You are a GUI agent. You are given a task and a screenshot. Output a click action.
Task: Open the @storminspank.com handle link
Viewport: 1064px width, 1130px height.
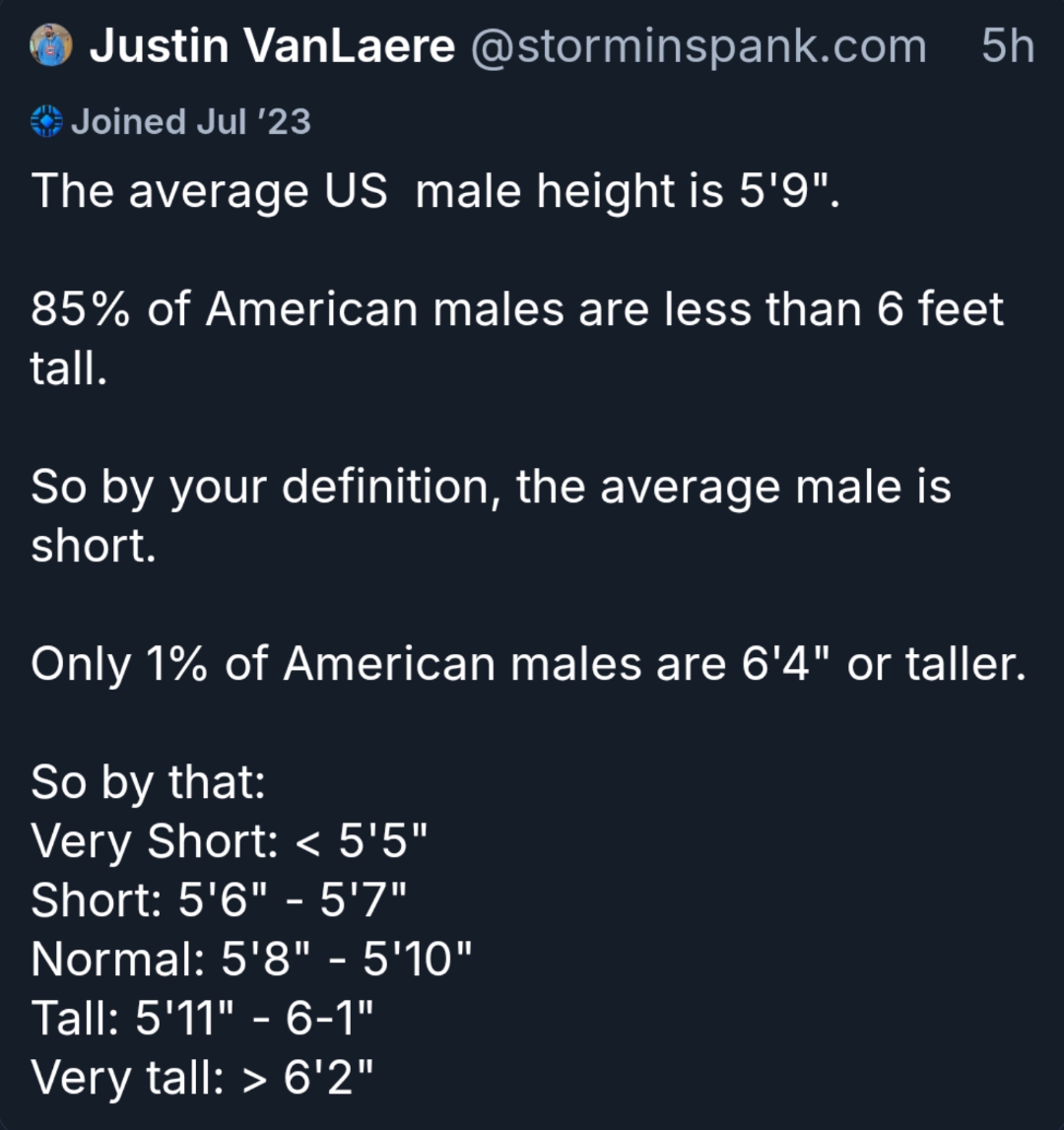[698, 46]
